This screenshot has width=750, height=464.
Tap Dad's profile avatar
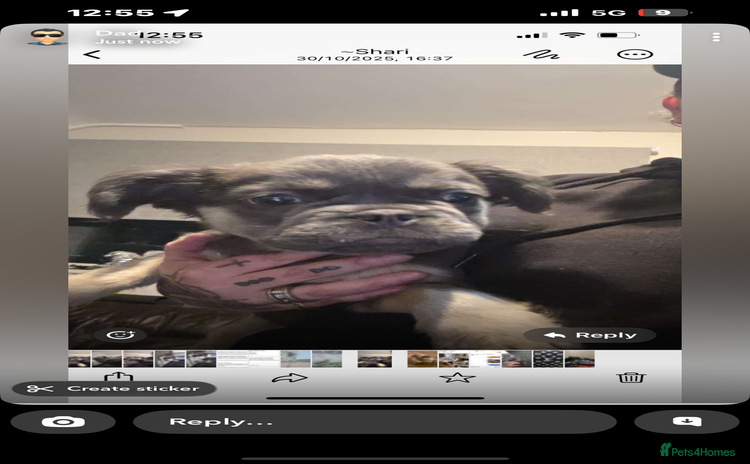[46, 37]
